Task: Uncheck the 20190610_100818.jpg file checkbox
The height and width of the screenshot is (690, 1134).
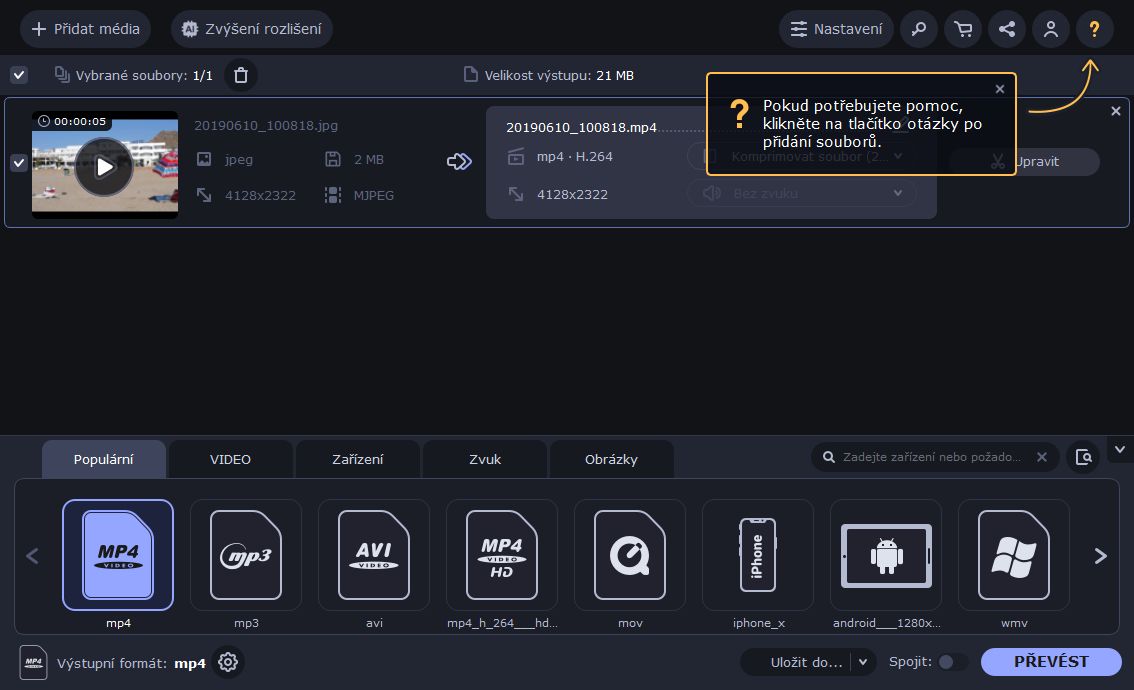Action: tap(19, 163)
